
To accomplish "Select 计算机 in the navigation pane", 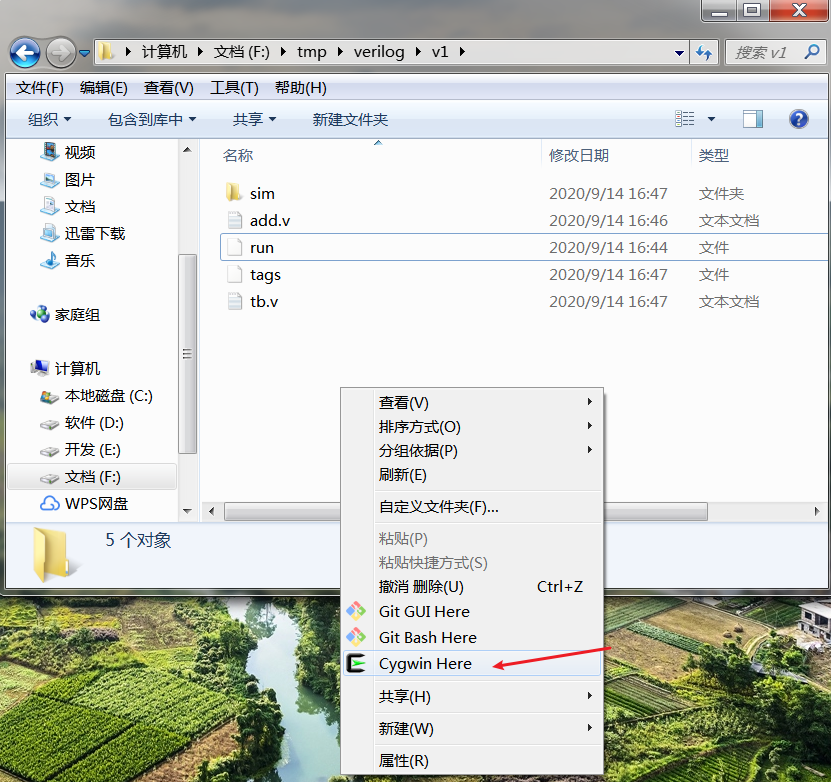I will click(77, 369).
